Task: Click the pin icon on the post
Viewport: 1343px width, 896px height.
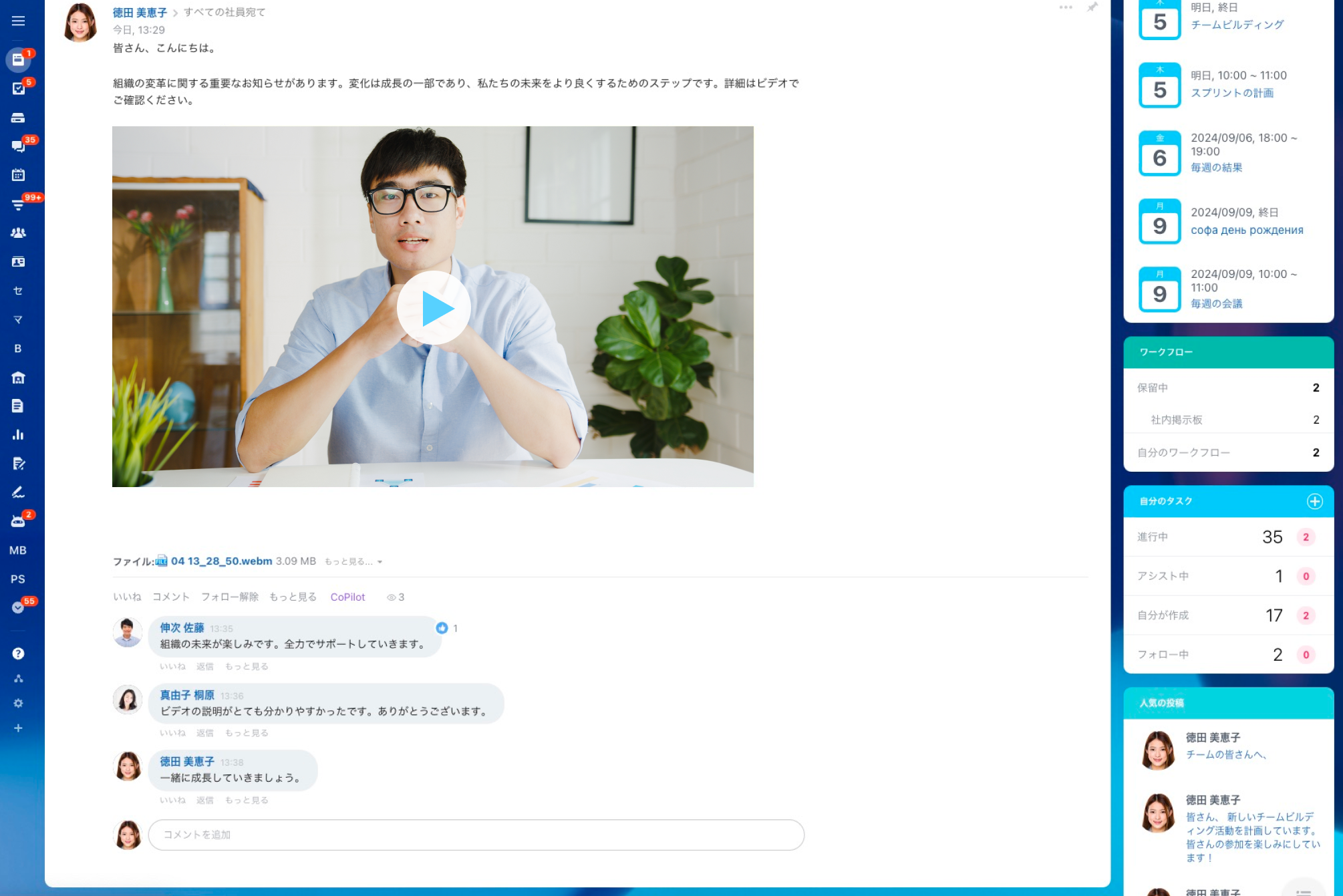Action: (x=1092, y=7)
